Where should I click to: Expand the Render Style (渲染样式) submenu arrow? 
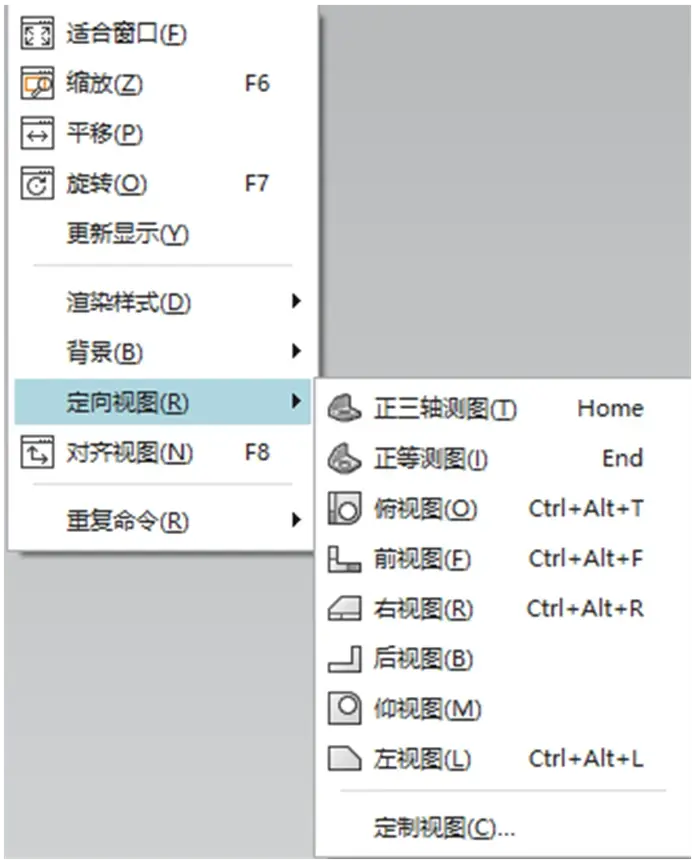(x=296, y=301)
